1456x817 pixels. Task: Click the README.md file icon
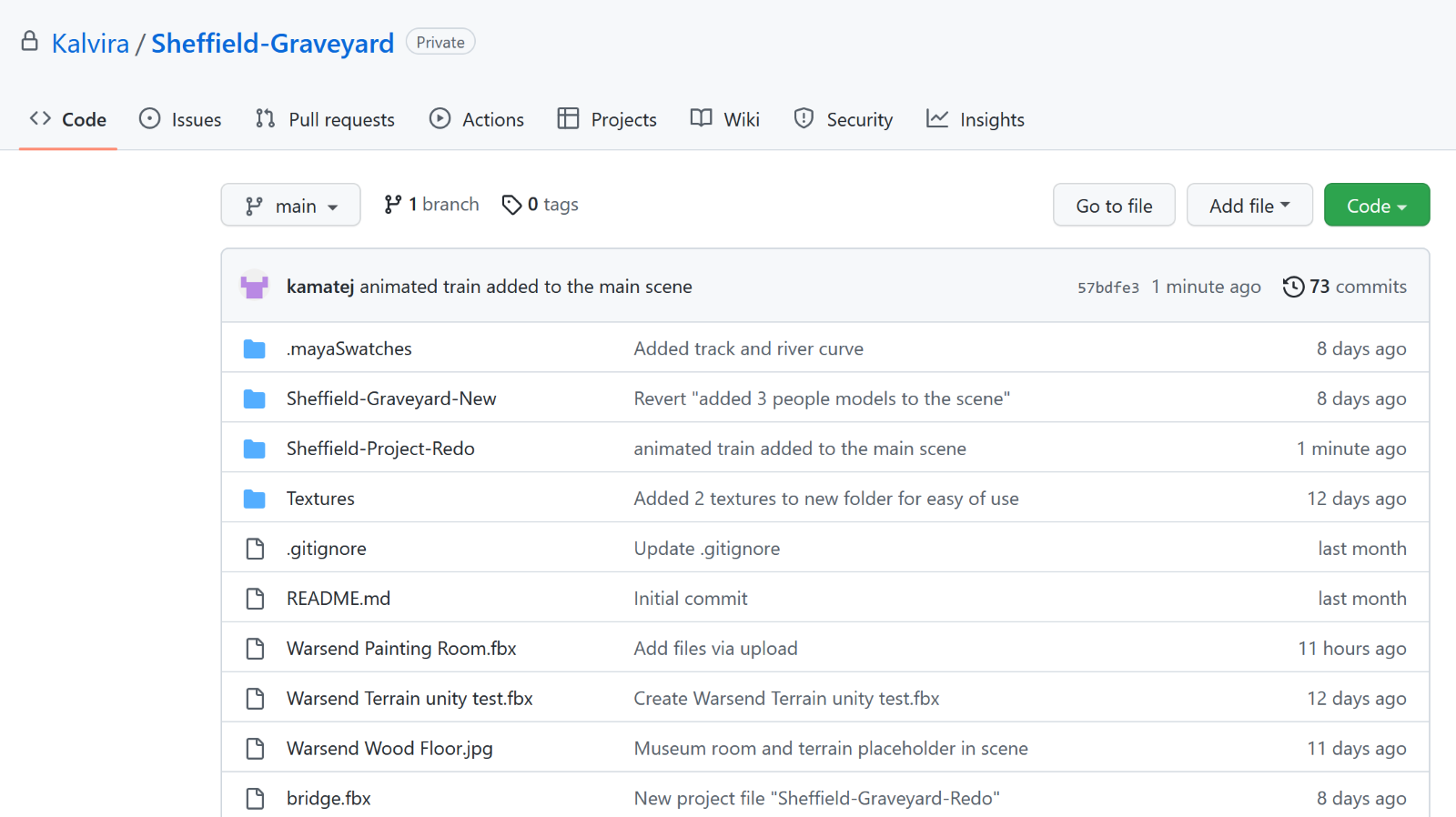pyautogui.click(x=255, y=599)
